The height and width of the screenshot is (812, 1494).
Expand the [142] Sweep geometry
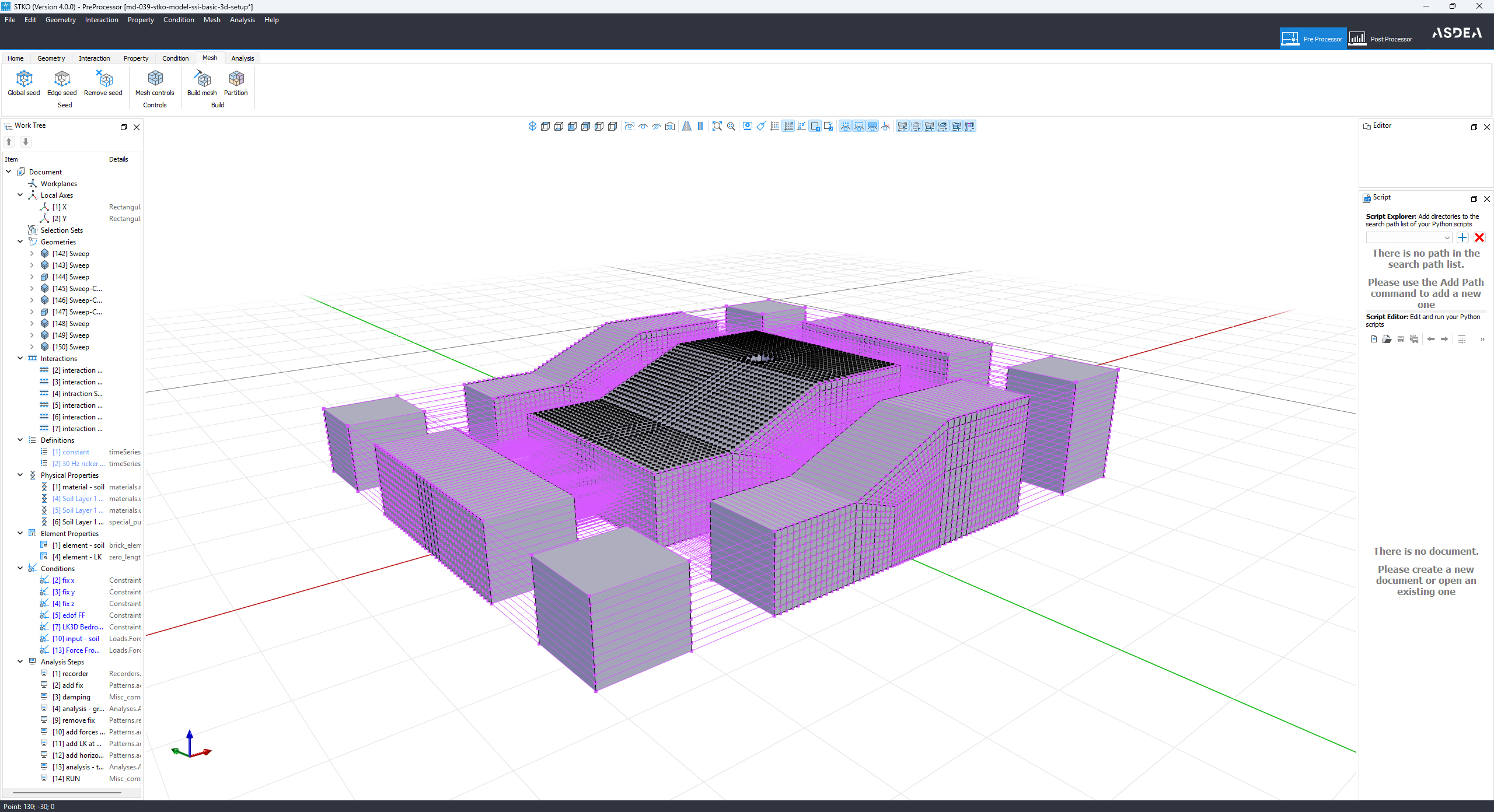pos(32,253)
